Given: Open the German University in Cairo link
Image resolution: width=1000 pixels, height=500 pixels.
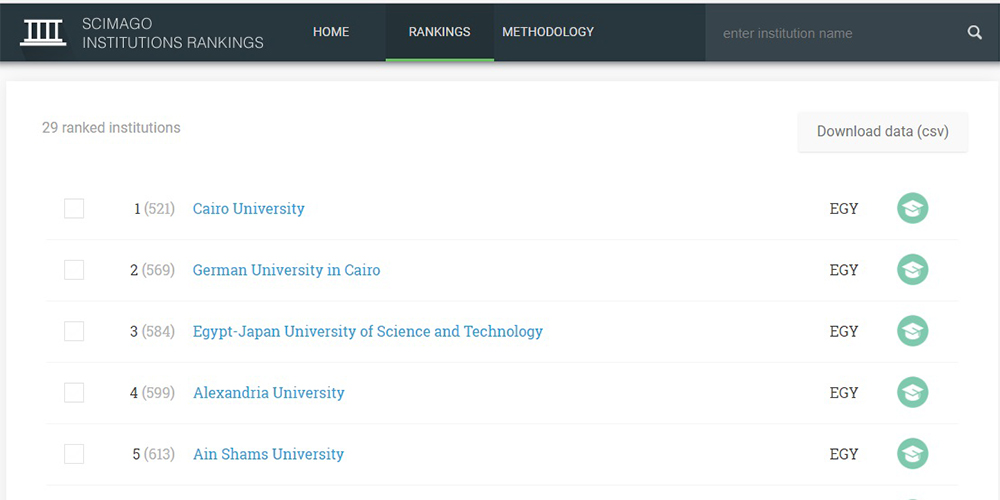Looking at the screenshot, I should (x=286, y=270).
